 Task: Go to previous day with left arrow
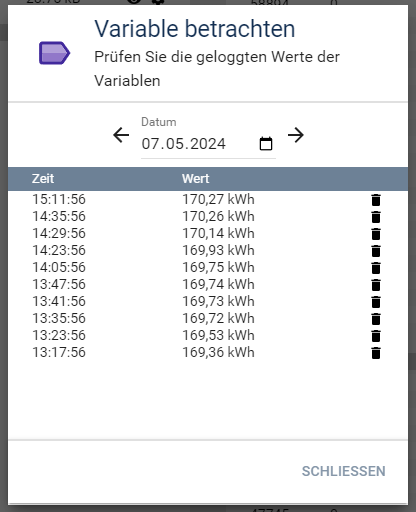(x=121, y=135)
